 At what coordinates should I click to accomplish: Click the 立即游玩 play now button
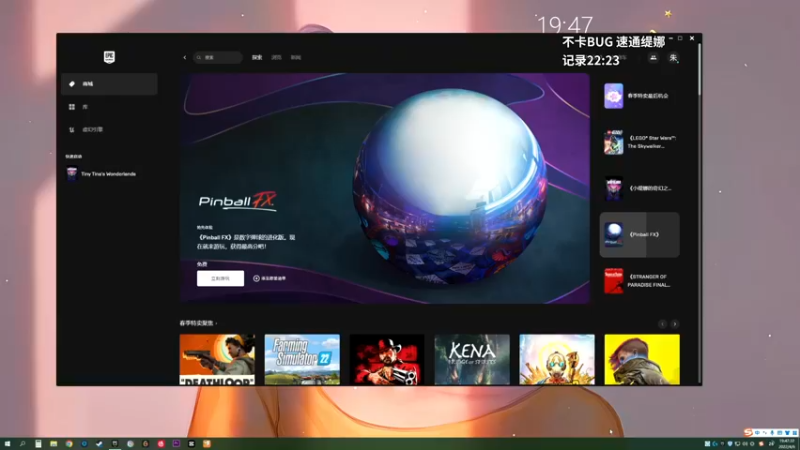(220, 278)
